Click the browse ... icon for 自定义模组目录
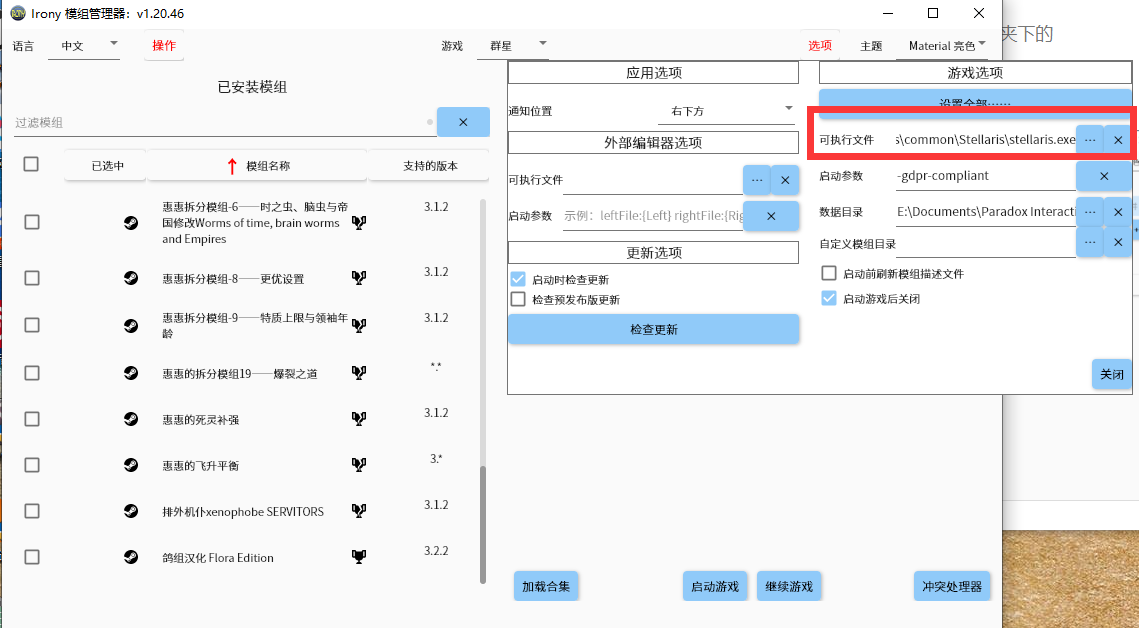Screen dimensions: 1139x628 click(x=1091, y=241)
